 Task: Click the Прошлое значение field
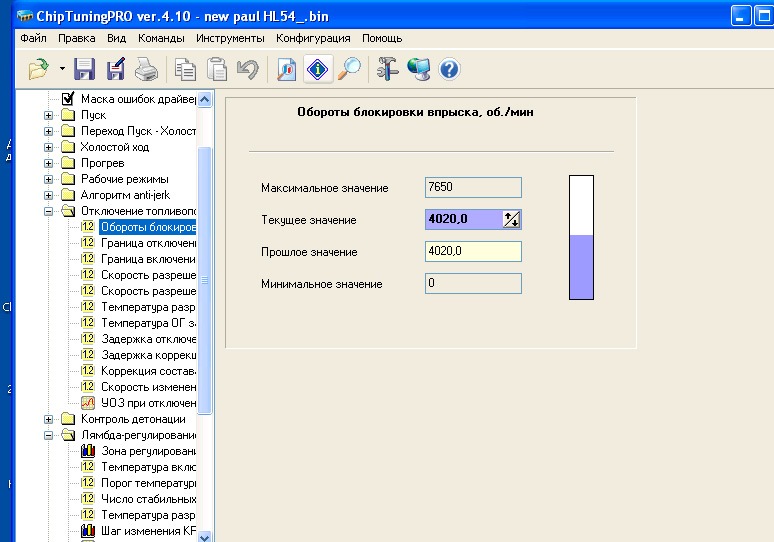[x=473, y=251]
